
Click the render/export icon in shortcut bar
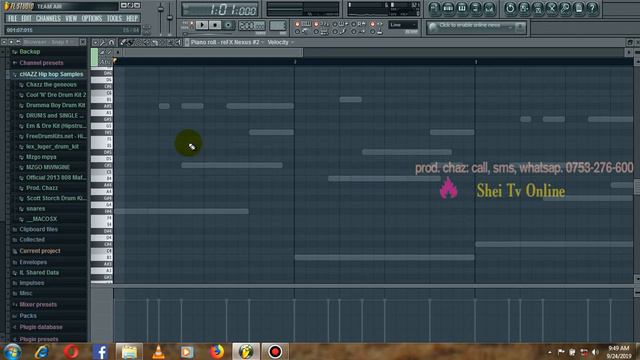[x=538, y=8]
